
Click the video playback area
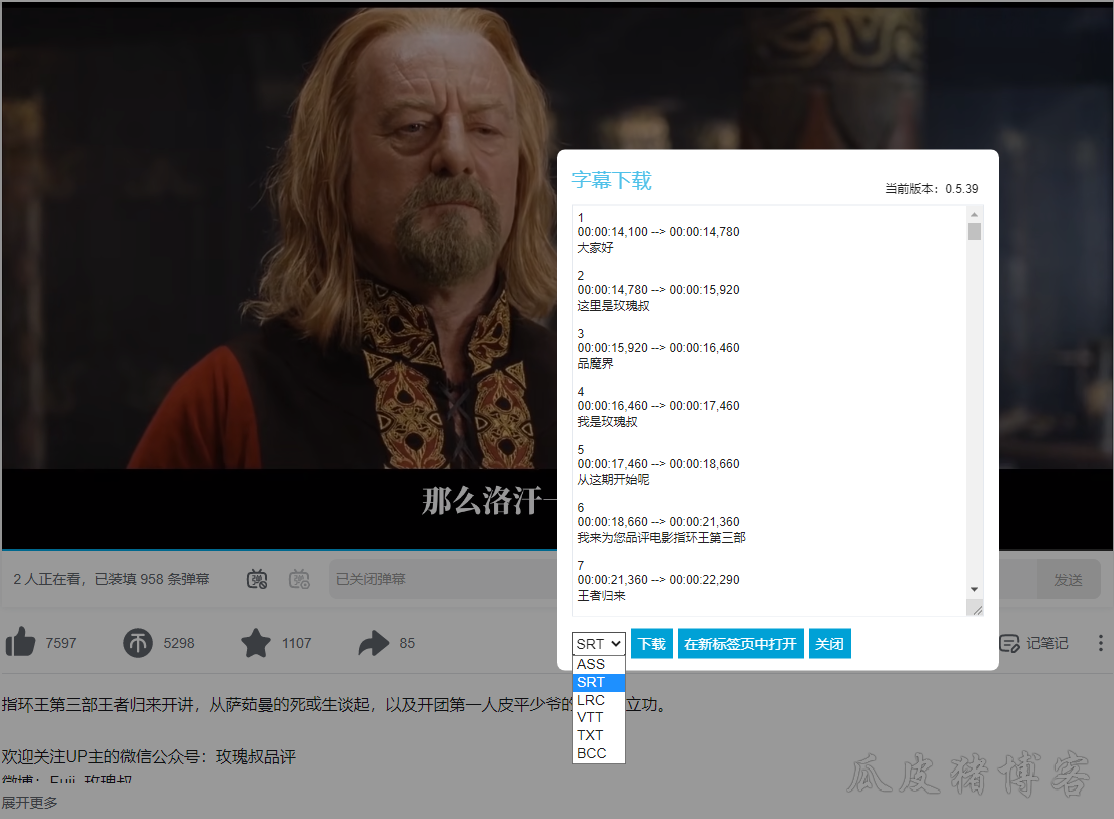278,276
